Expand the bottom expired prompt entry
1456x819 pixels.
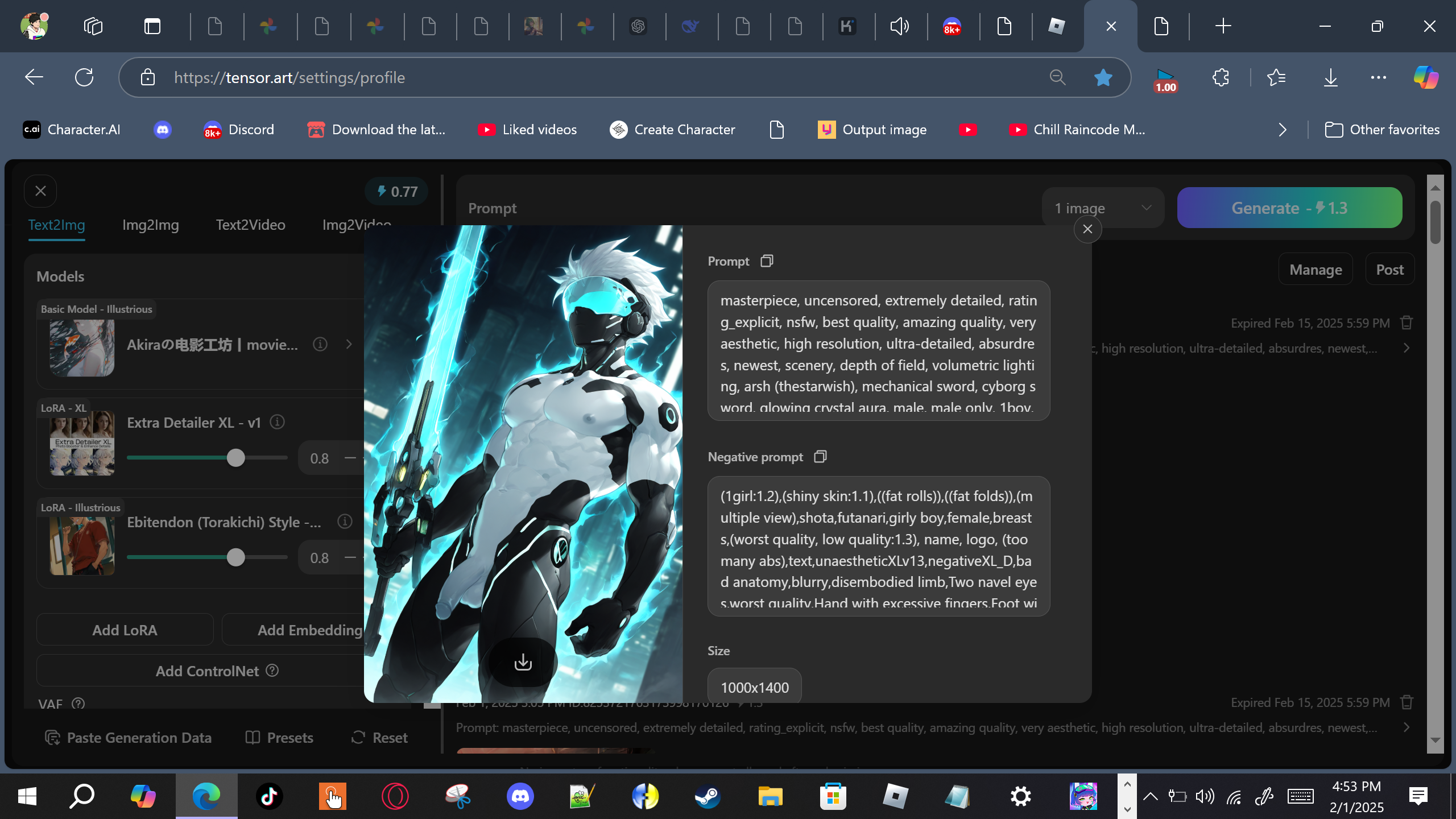click(1407, 727)
